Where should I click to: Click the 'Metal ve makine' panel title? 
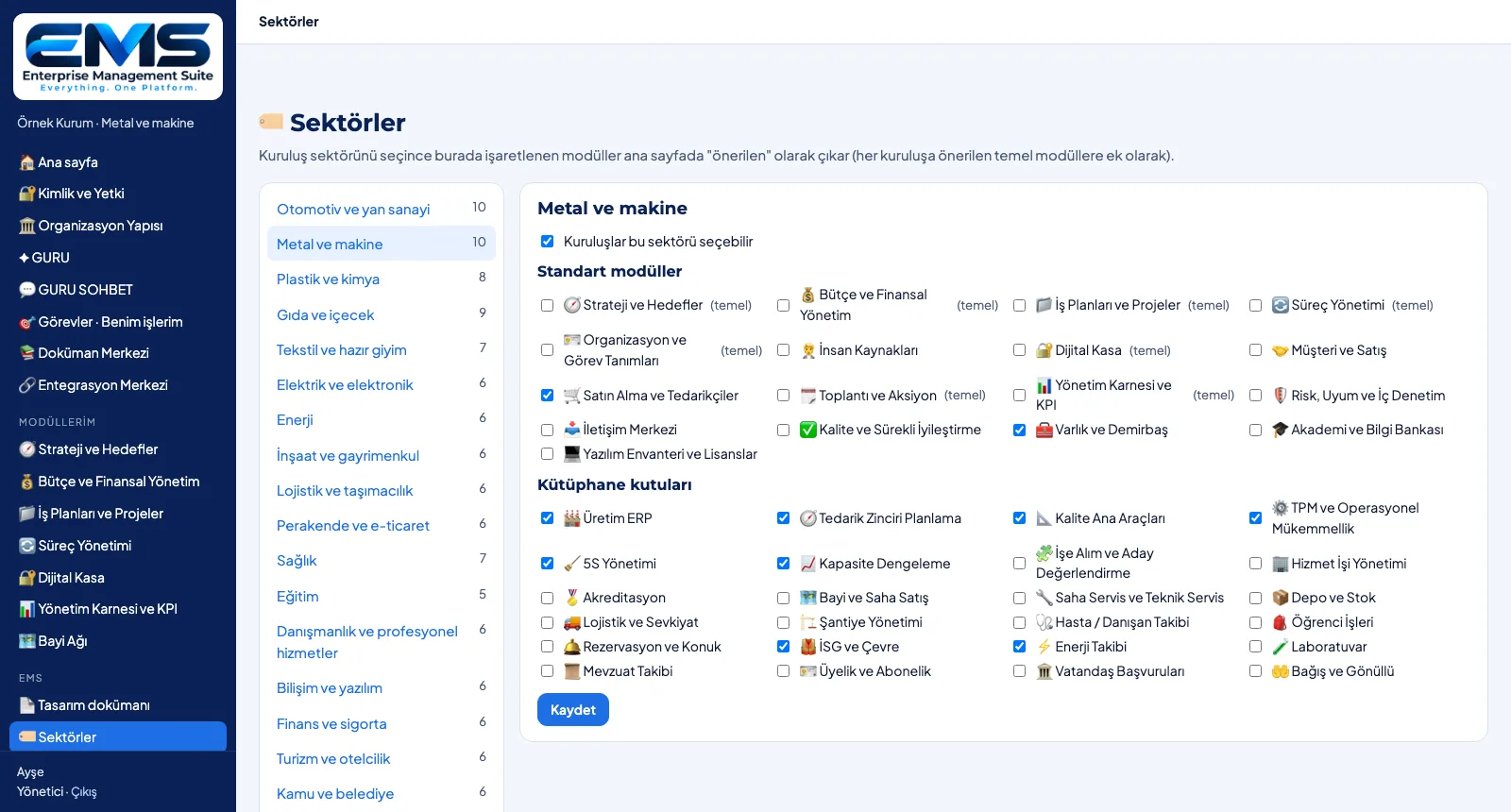(x=612, y=209)
